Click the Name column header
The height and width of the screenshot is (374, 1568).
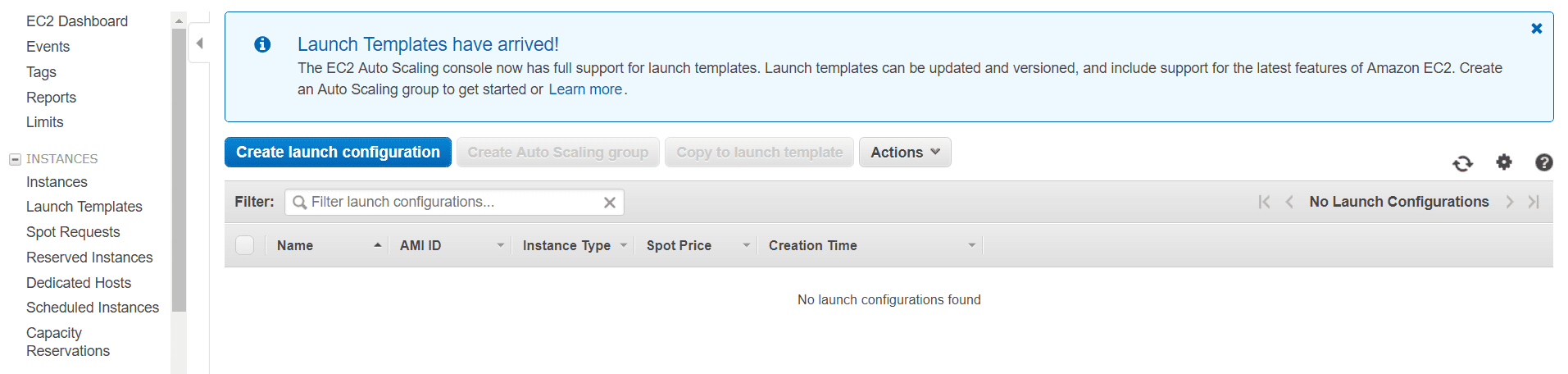point(295,245)
